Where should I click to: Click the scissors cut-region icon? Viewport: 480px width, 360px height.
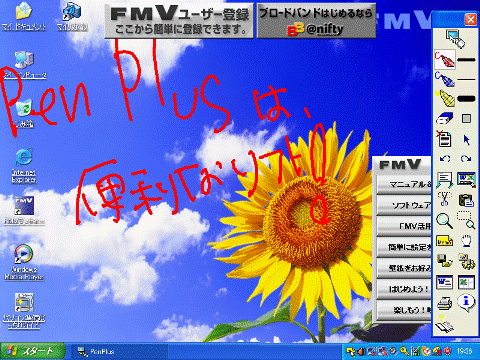pos(445,199)
